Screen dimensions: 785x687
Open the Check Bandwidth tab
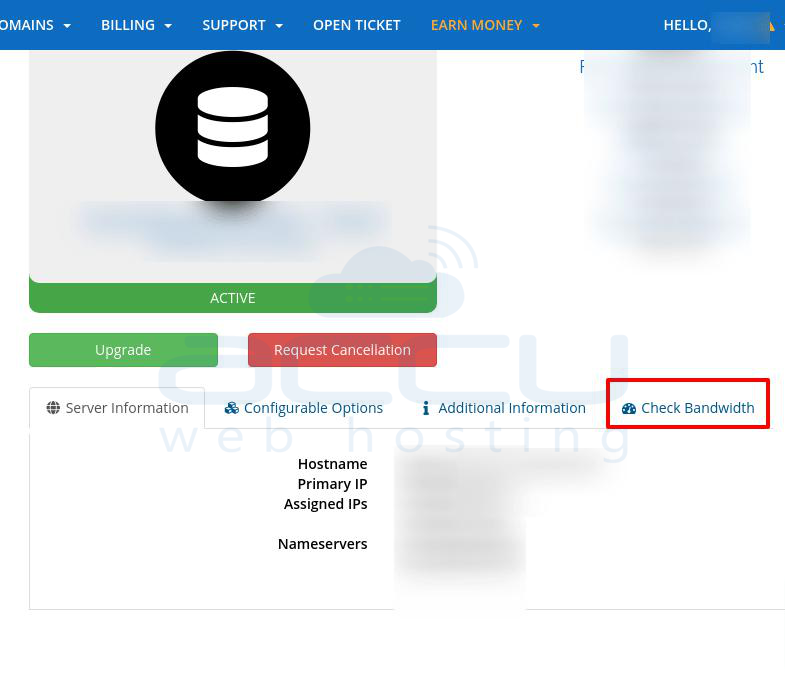pos(697,408)
